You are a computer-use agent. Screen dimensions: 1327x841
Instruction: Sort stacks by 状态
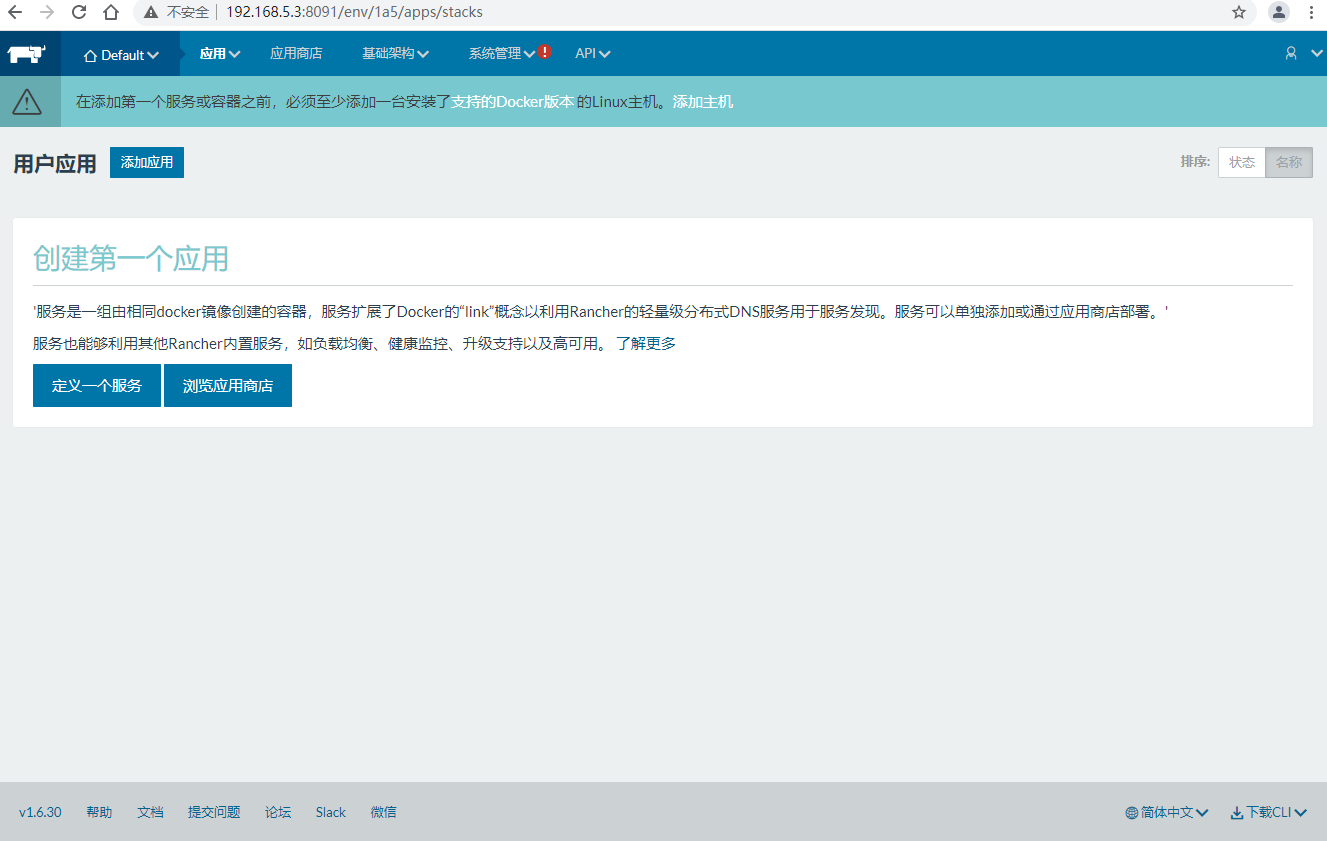click(x=1242, y=162)
